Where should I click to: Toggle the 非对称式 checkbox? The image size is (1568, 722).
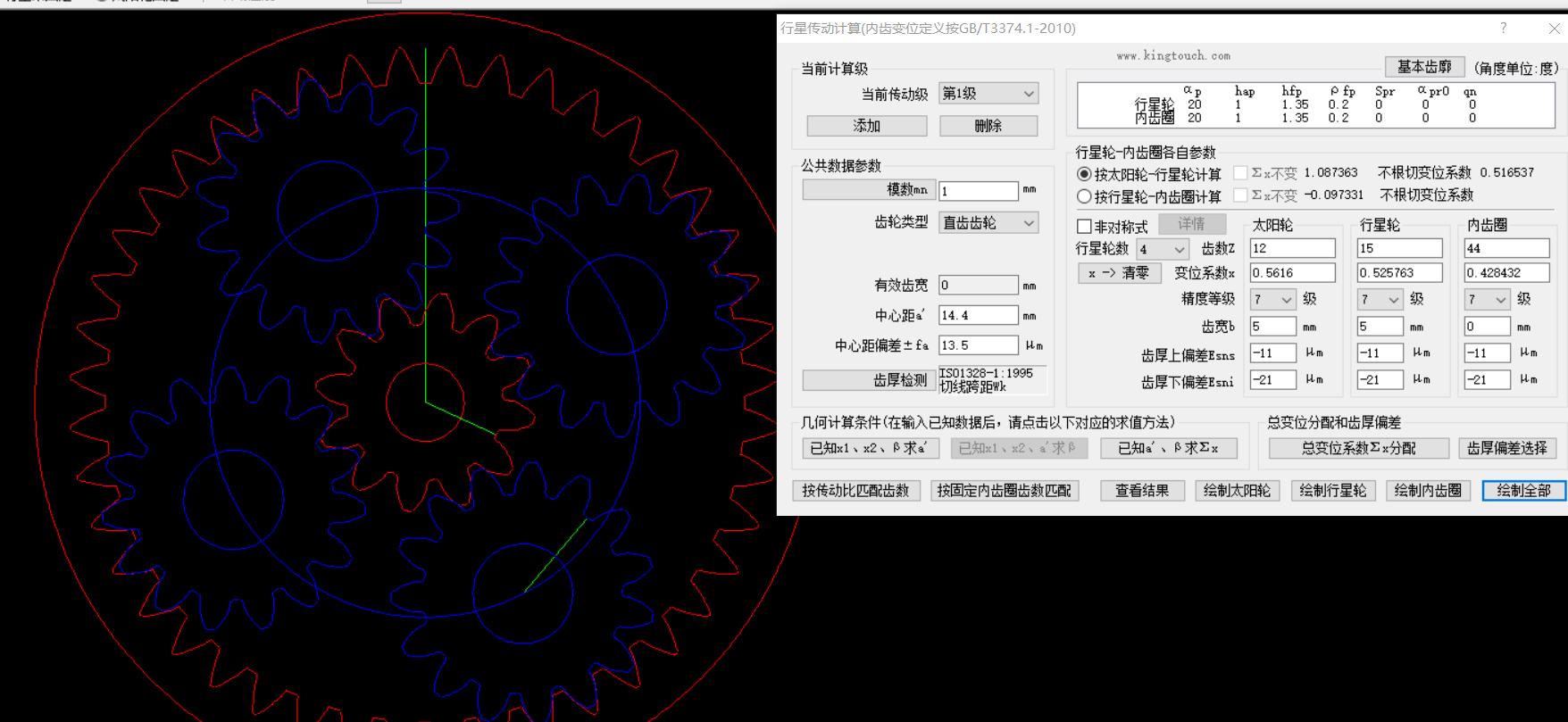click(x=1084, y=227)
